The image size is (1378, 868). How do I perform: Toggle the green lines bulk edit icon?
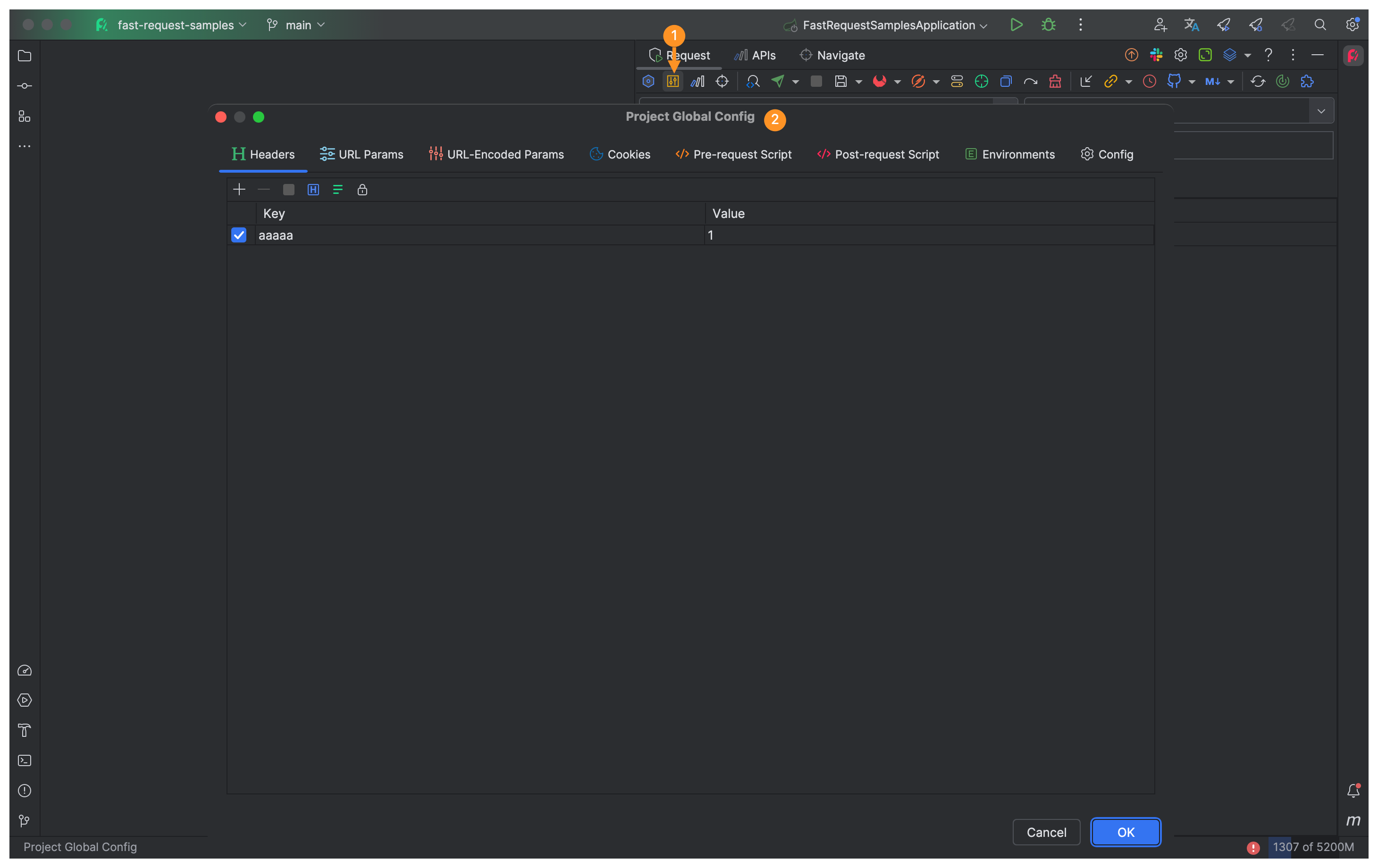pyautogui.click(x=337, y=190)
